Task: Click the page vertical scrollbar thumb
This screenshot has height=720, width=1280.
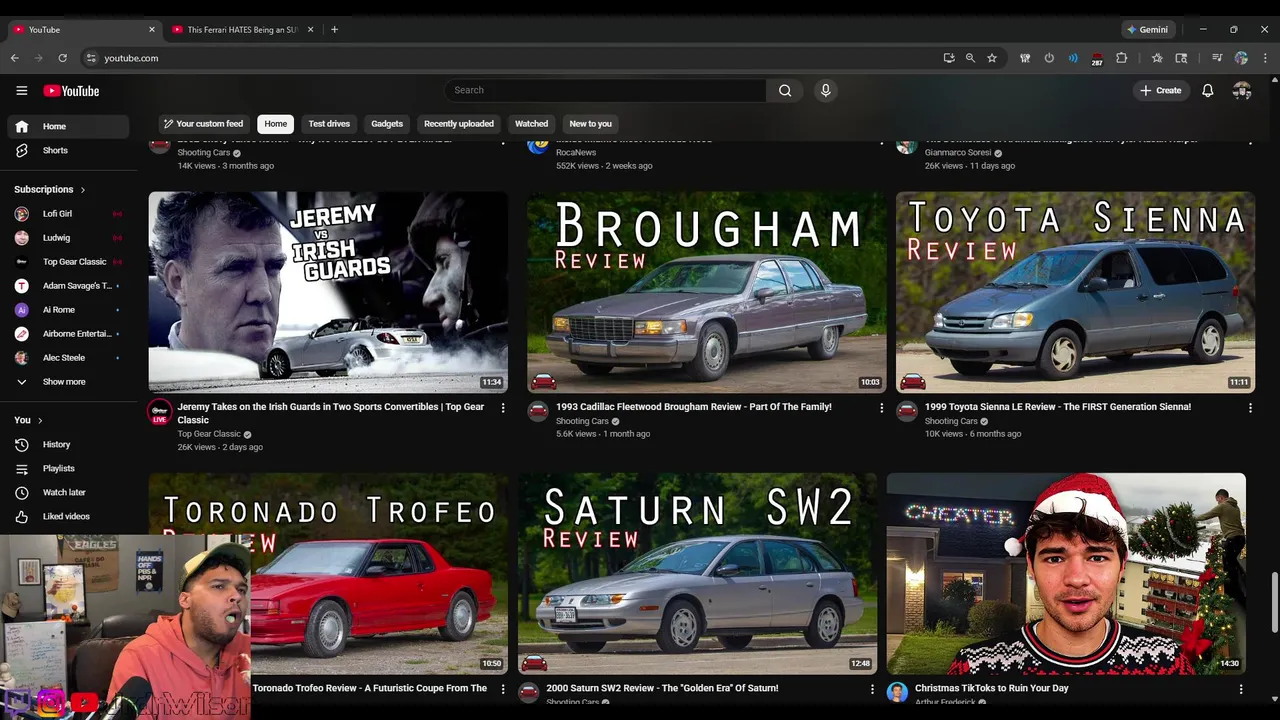Action: (1274, 603)
